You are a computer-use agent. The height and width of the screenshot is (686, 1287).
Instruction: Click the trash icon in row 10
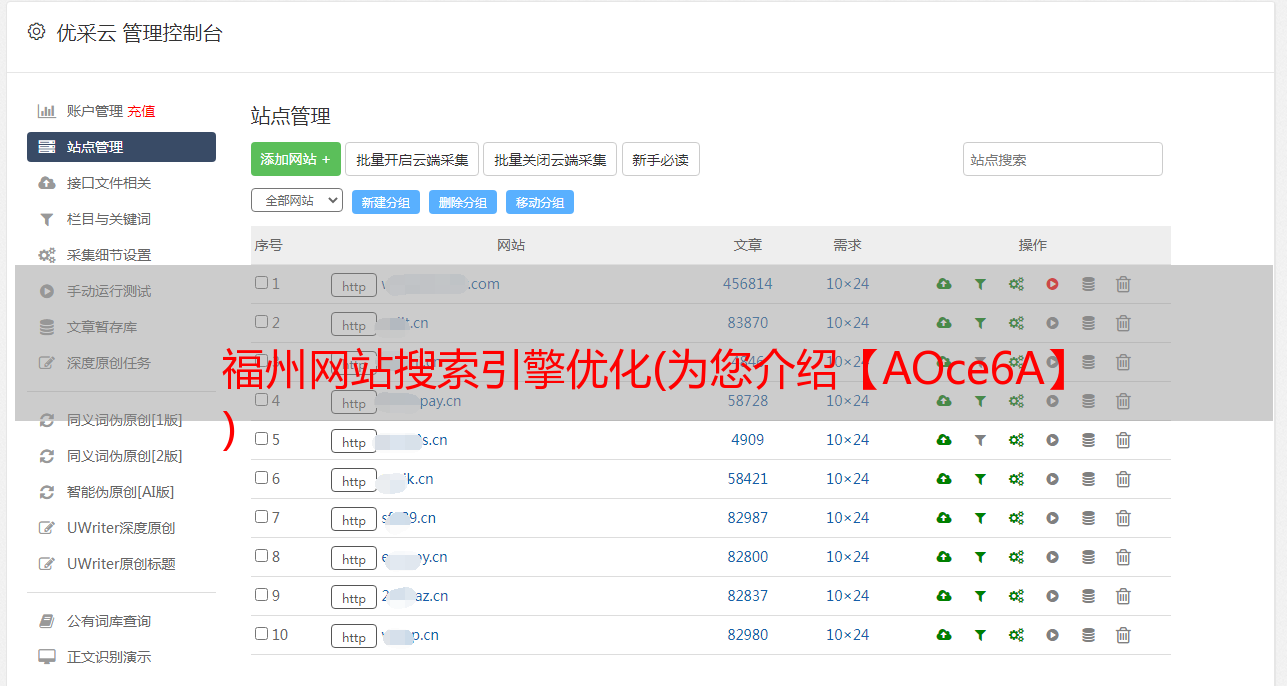(1123, 635)
